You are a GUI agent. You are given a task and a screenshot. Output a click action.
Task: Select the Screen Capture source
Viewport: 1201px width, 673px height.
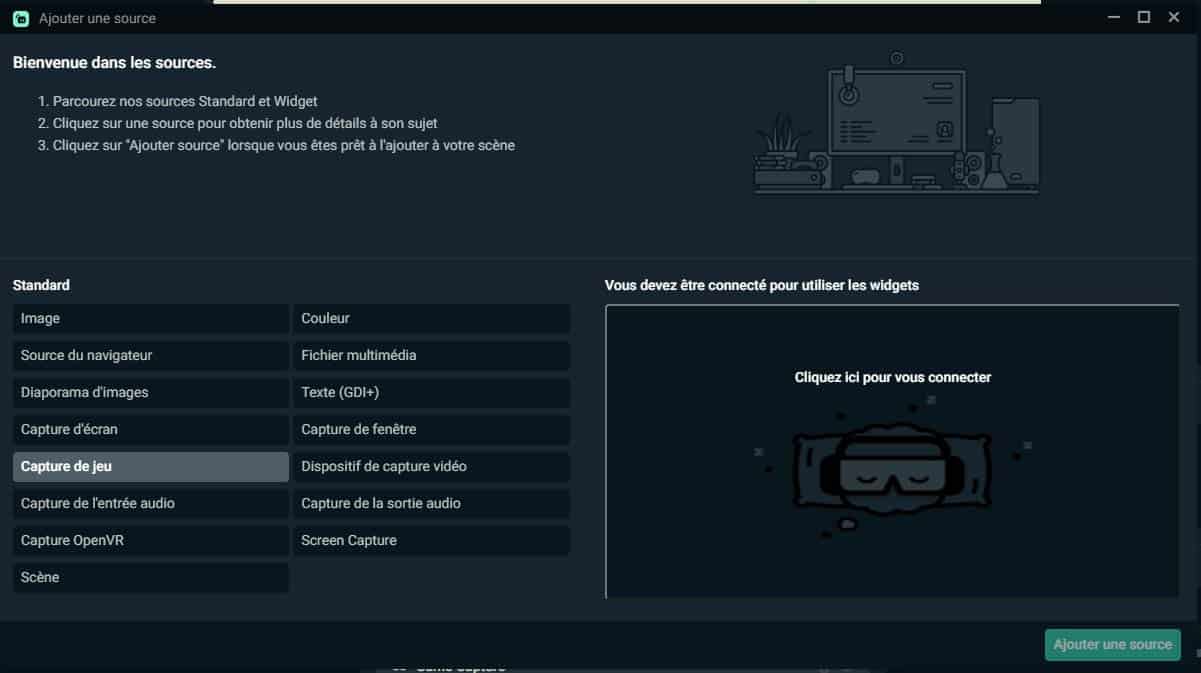tap(431, 540)
